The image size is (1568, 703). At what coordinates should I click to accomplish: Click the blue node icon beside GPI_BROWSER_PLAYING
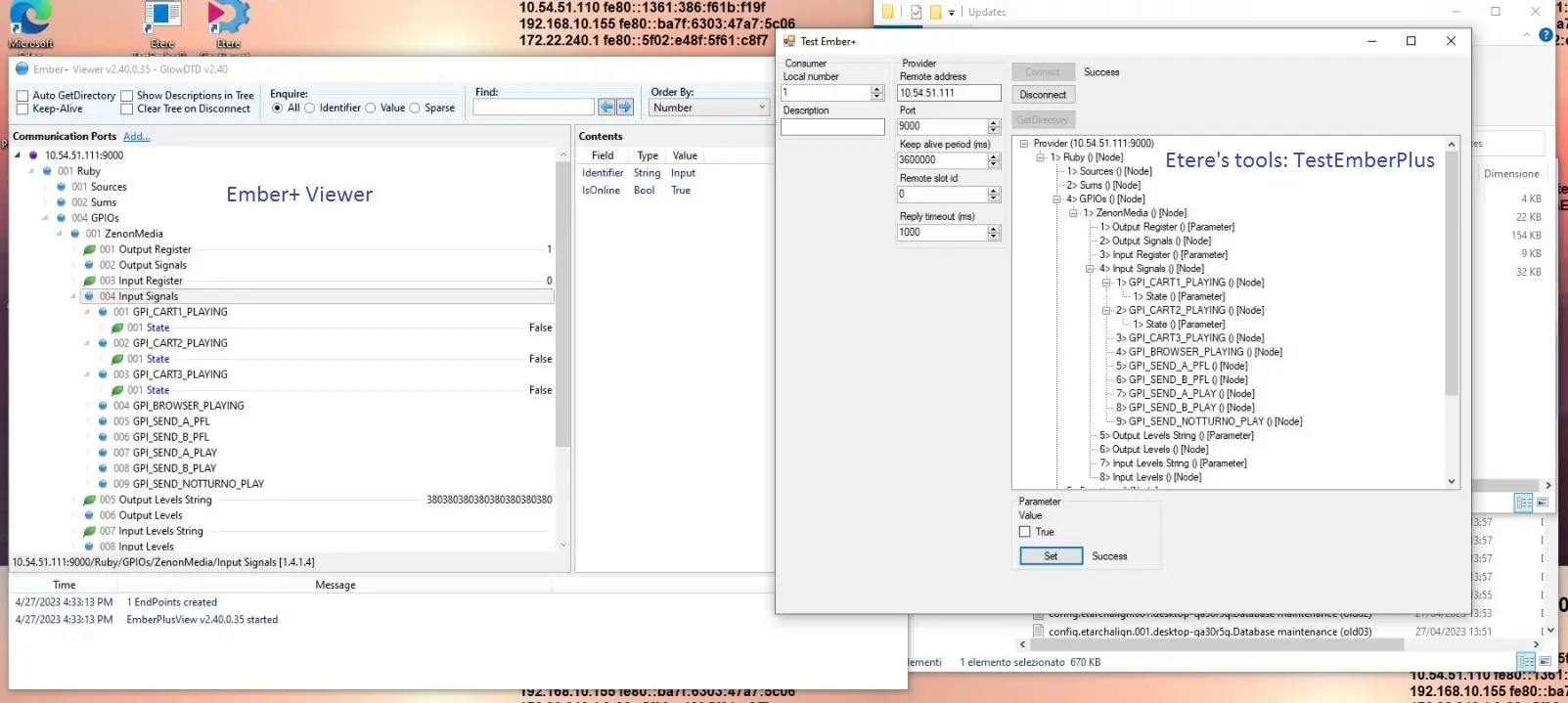coord(104,406)
